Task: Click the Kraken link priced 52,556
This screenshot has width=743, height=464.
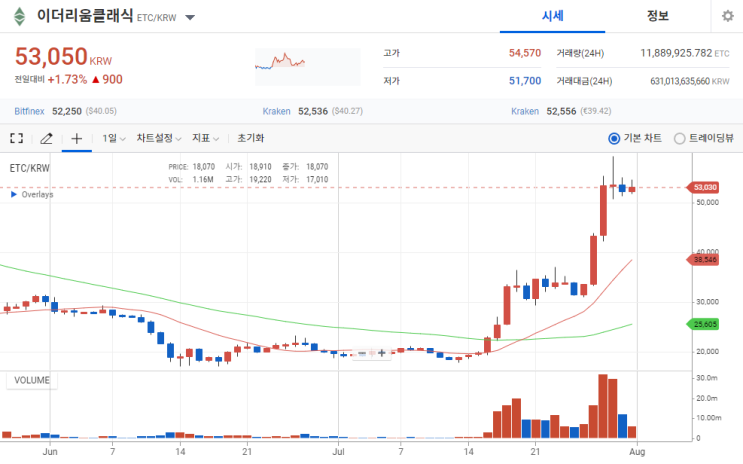Action: 525,111
